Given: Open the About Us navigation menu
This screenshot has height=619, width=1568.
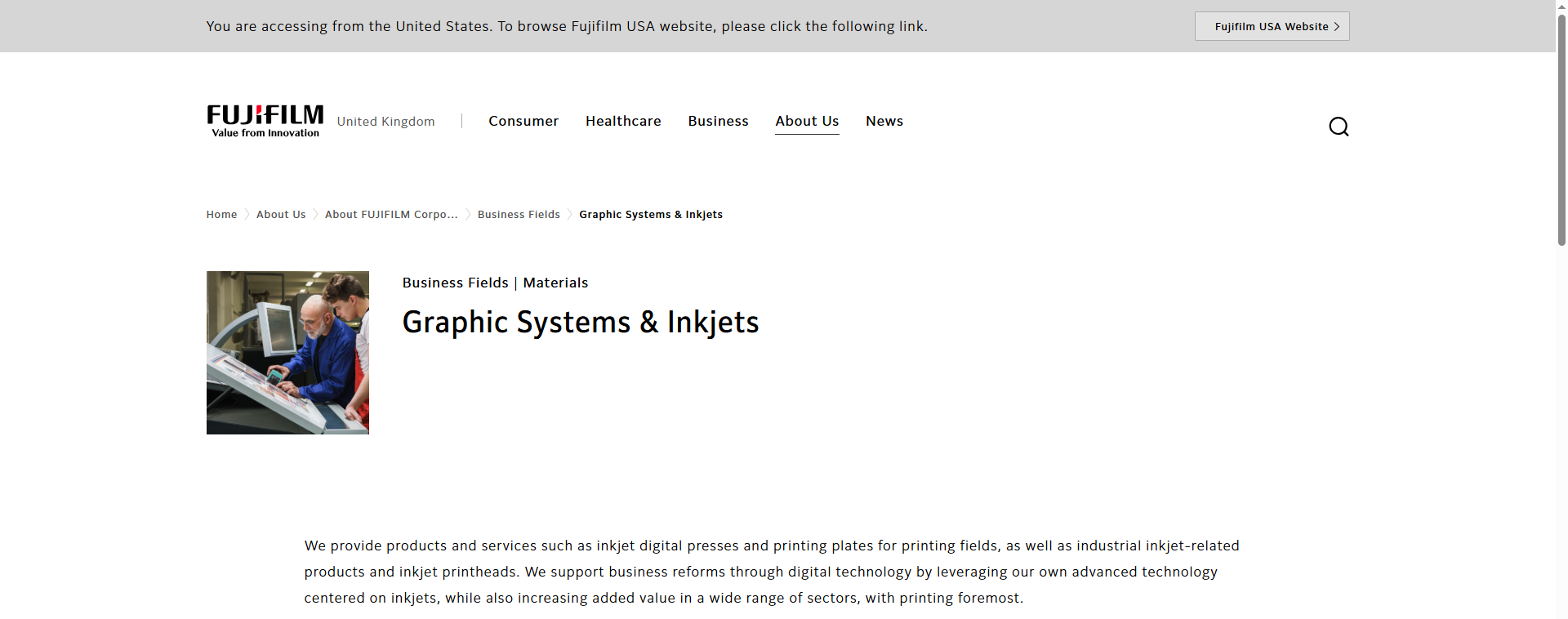Looking at the screenshot, I should [806, 121].
